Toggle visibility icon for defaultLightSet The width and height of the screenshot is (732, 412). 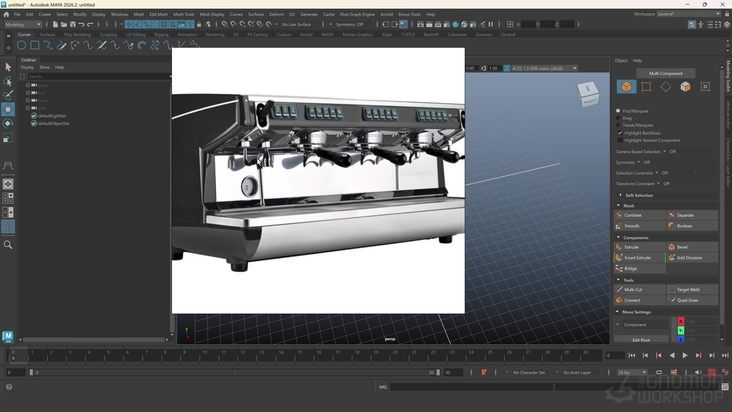[34, 116]
